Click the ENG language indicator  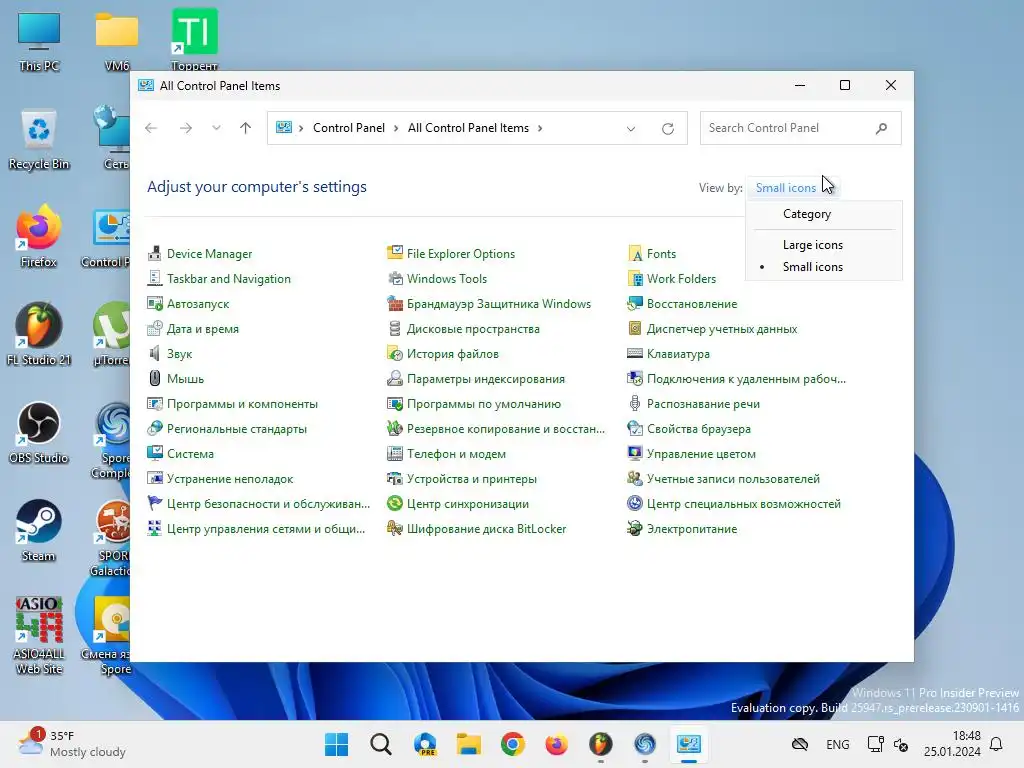pos(838,744)
